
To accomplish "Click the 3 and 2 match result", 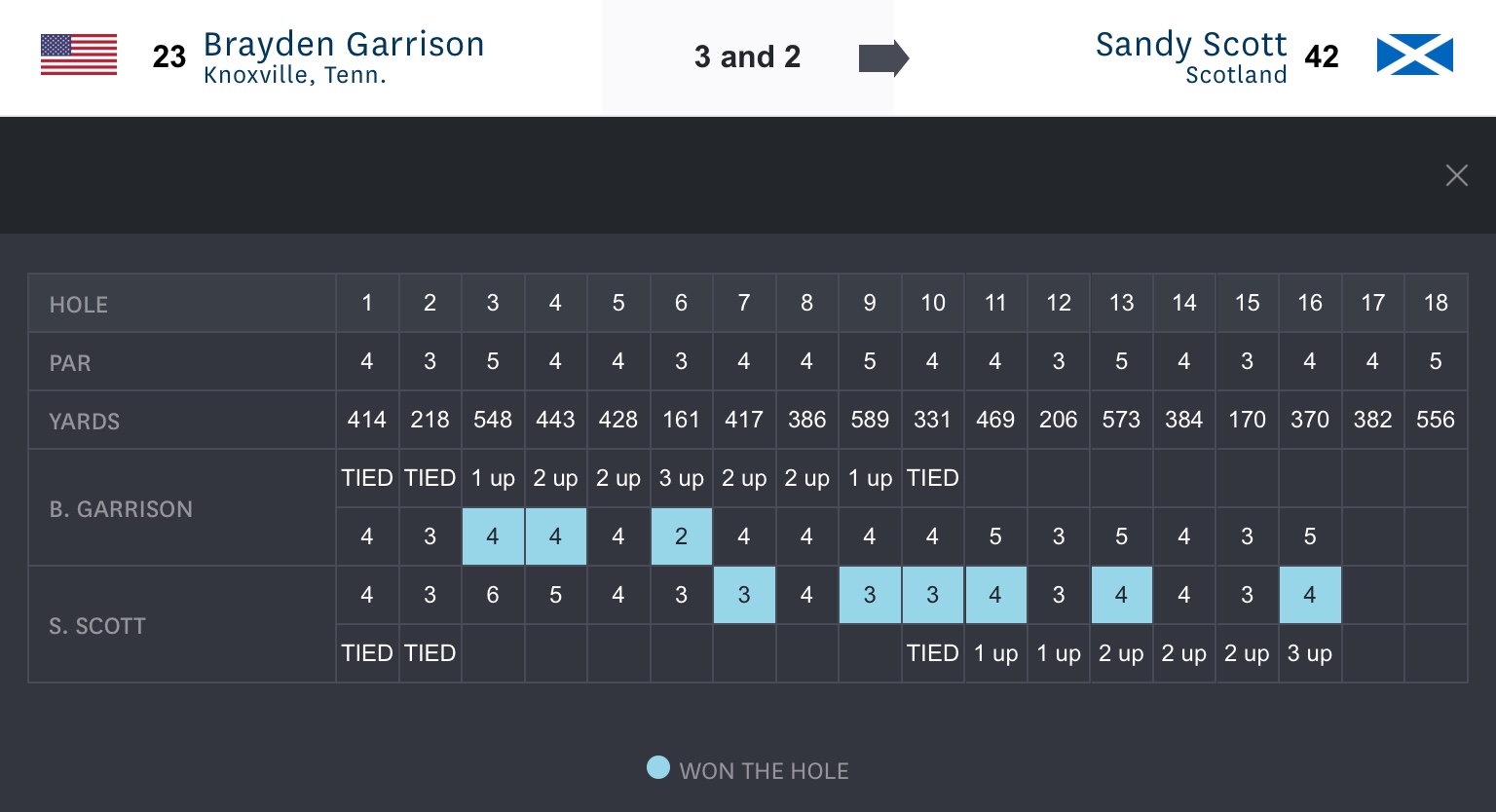I will click(747, 57).
